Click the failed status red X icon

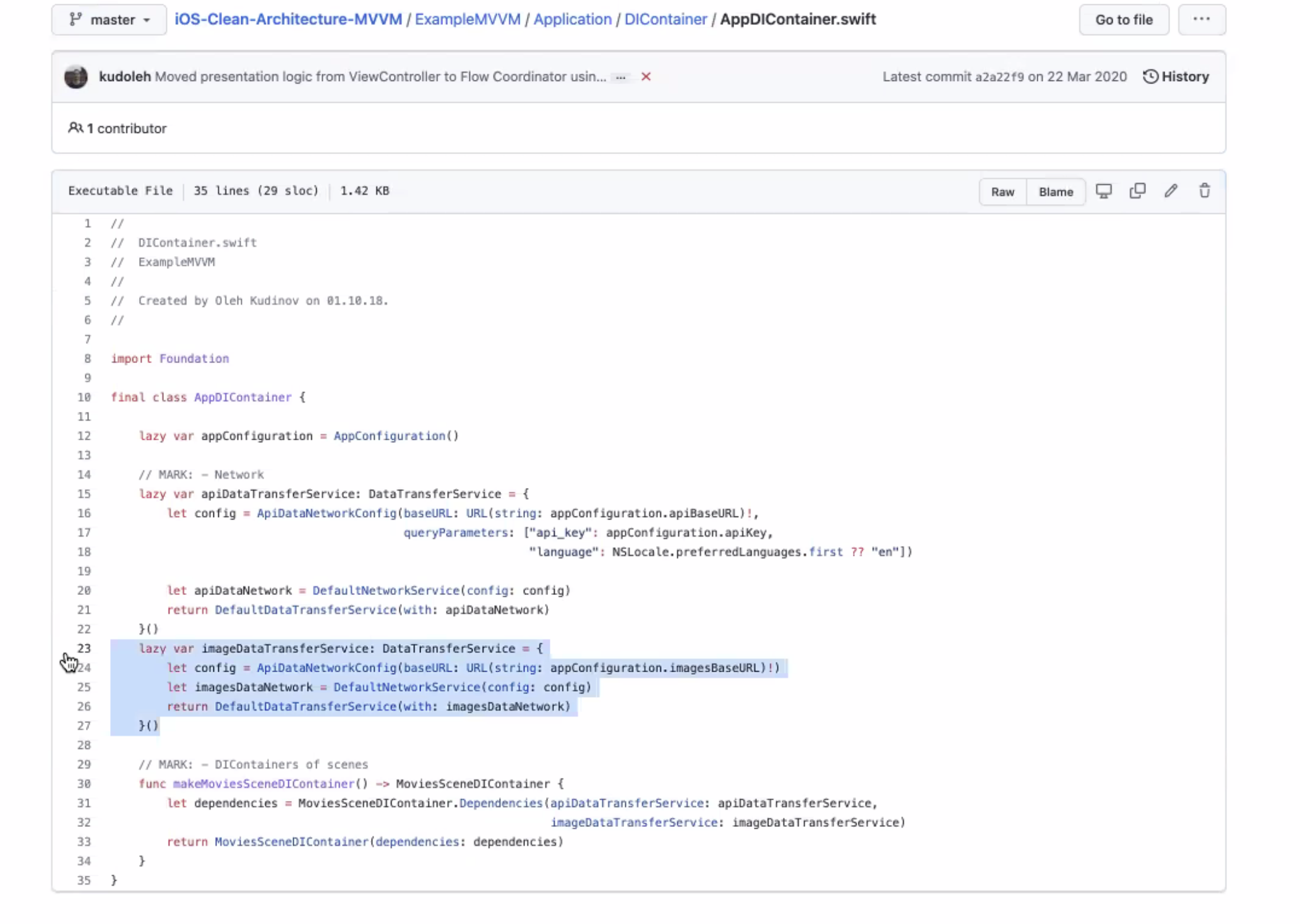tap(646, 77)
